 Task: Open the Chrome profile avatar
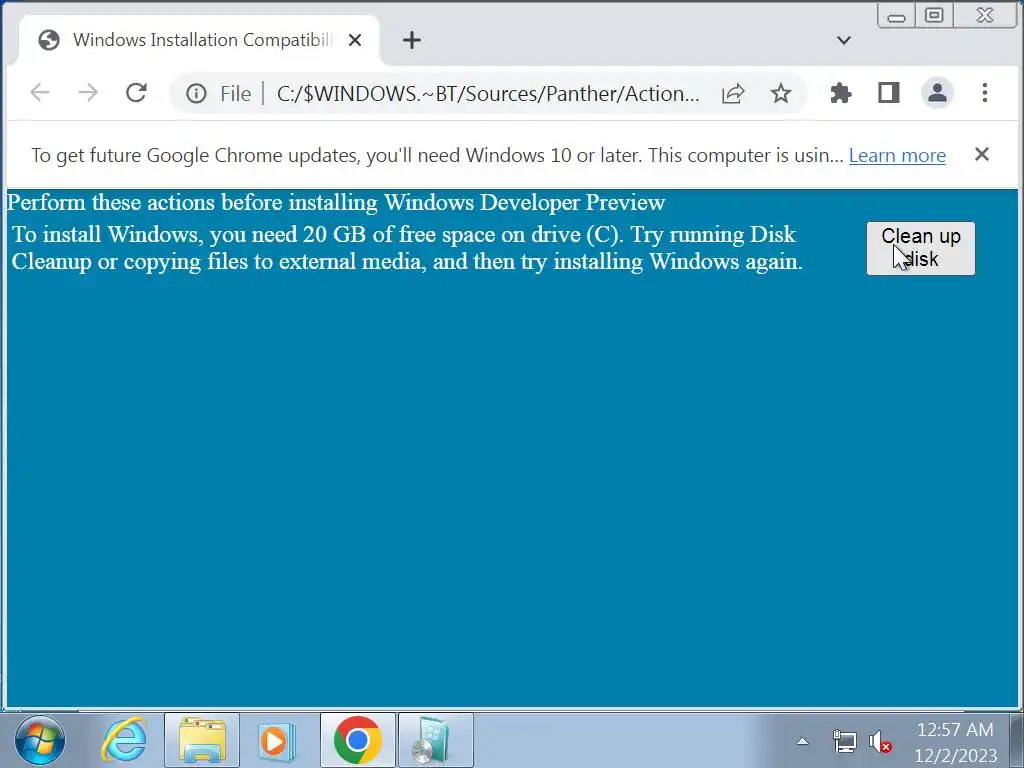coord(937,93)
